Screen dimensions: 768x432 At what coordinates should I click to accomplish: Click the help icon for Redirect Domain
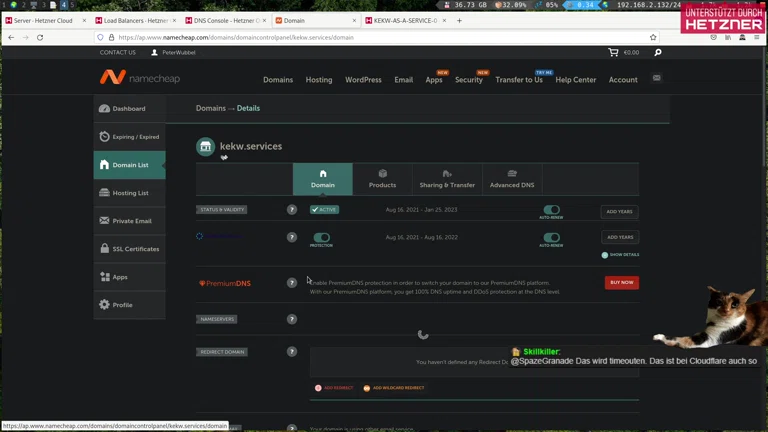pos(292,352)
